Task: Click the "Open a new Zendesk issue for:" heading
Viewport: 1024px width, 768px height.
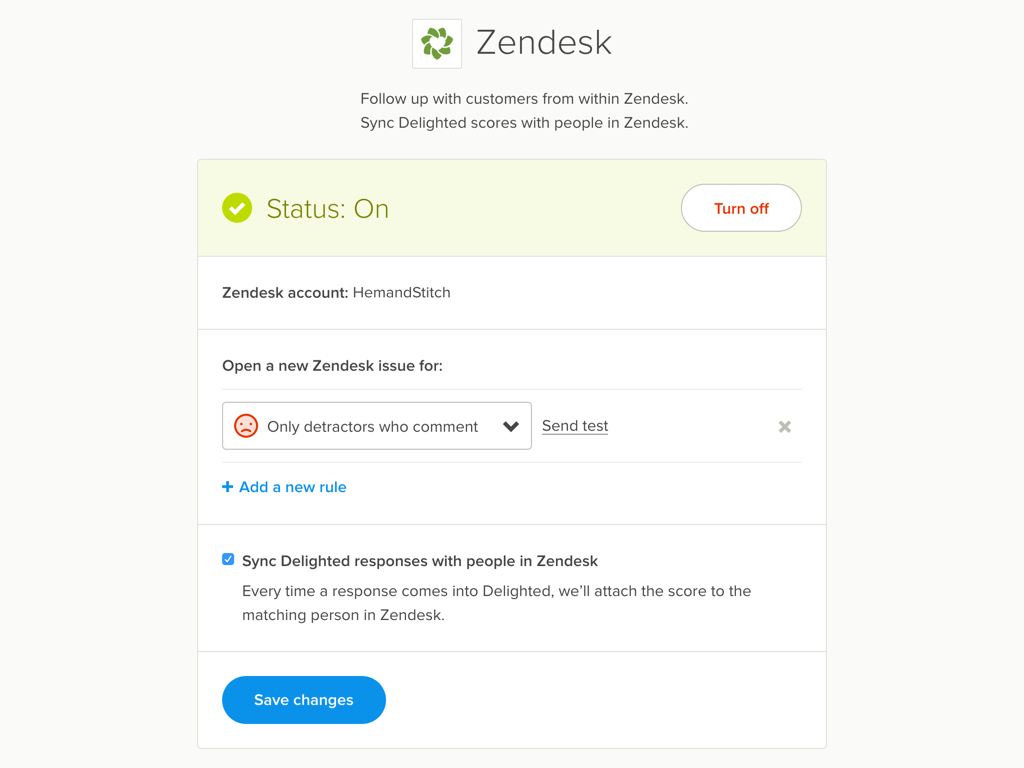Action: pyautogui.click(x=332, y=366)
